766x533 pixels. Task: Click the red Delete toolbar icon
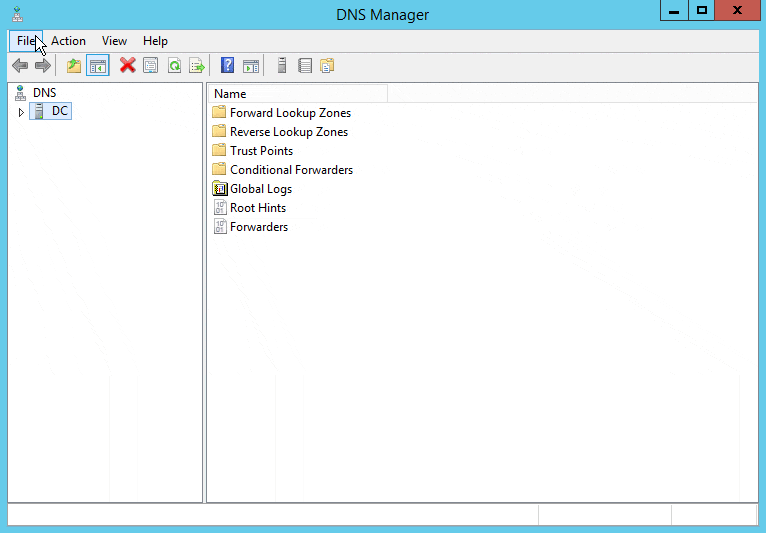click(127, 66)
